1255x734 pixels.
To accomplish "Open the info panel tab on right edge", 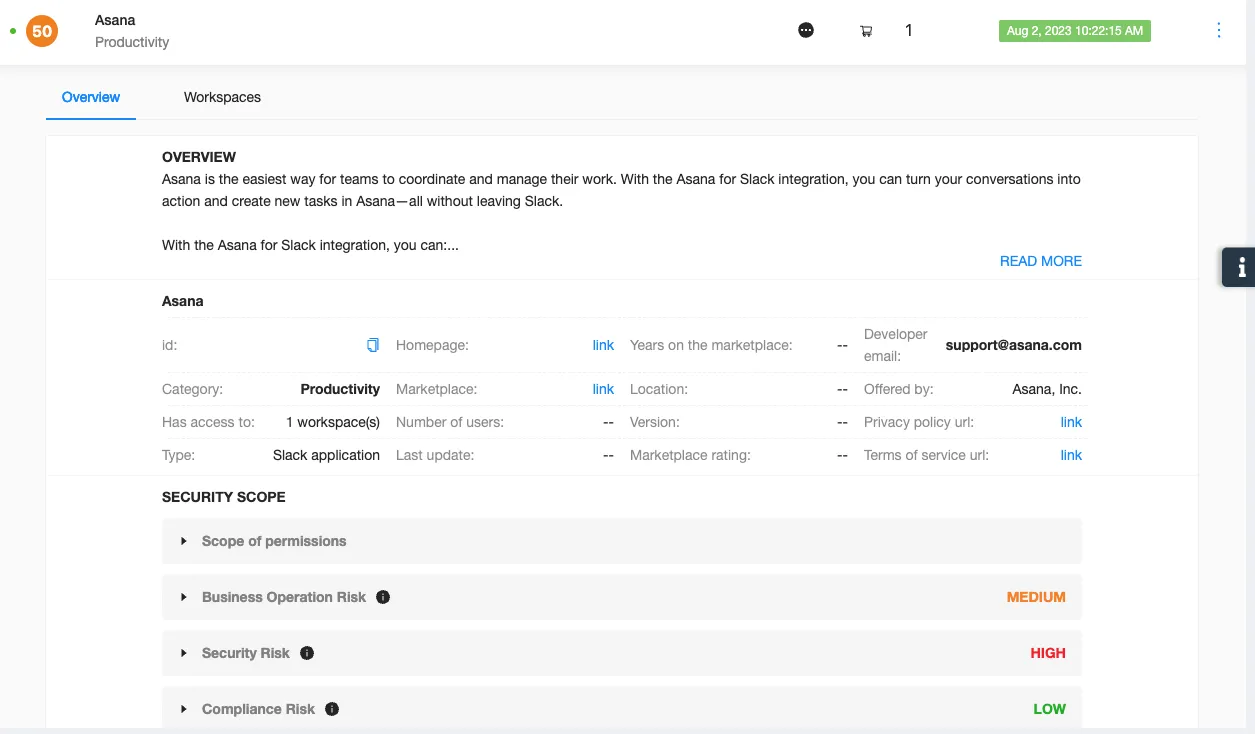I will (x=1240, y=267).
